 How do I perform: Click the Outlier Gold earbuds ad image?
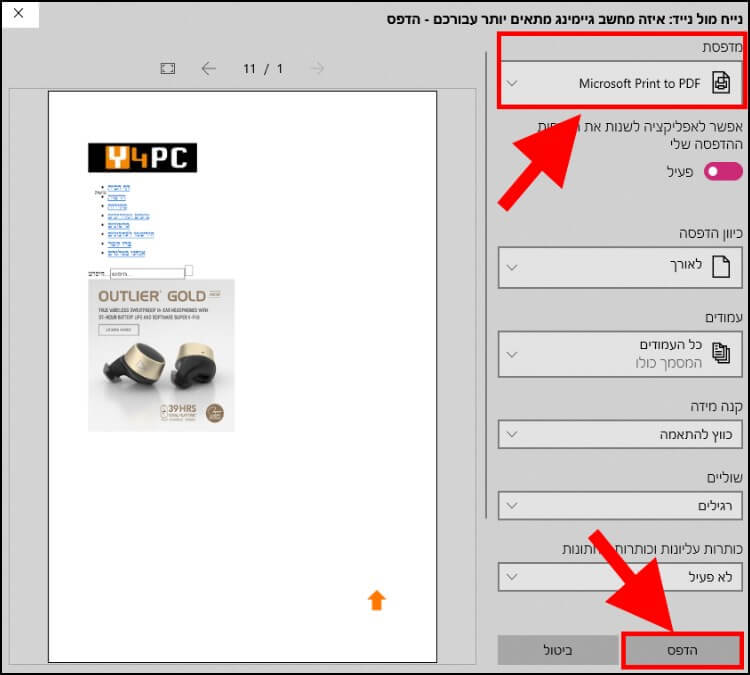click(x=161, y=355)
